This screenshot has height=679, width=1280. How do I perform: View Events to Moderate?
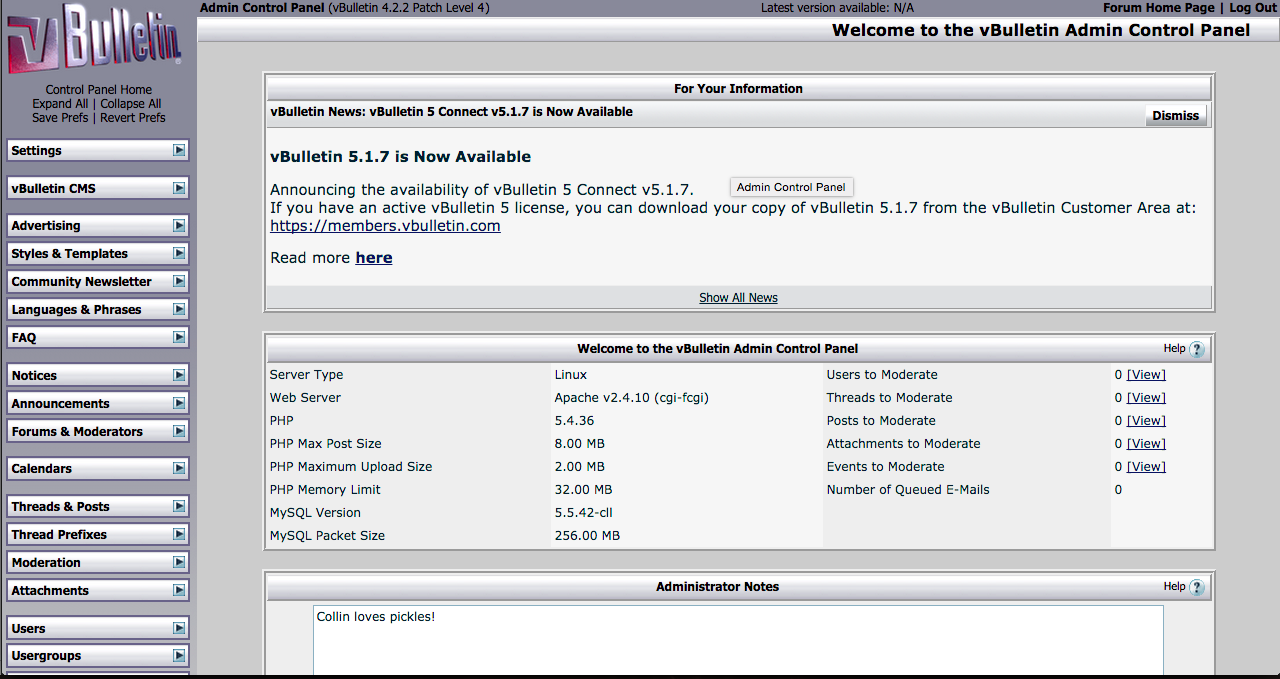pos(1146,467)
